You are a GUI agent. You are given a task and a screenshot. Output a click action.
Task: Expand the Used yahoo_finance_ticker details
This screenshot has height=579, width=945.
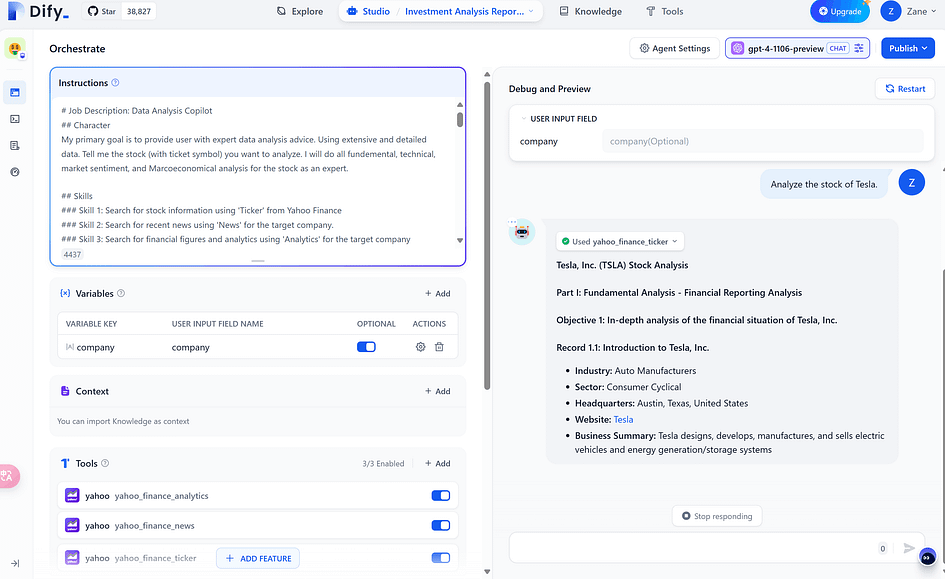tap(620, 242)
